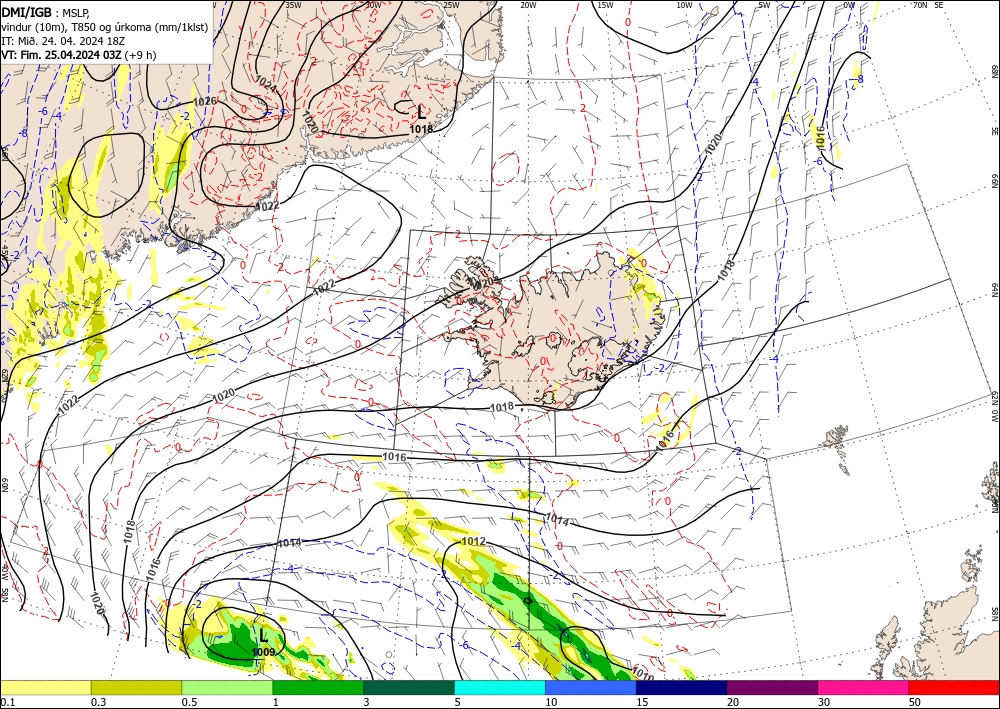This screenshot has width=1000, height=709.
Task: Click the 5W longitude label
Action: tap(764, 5)
